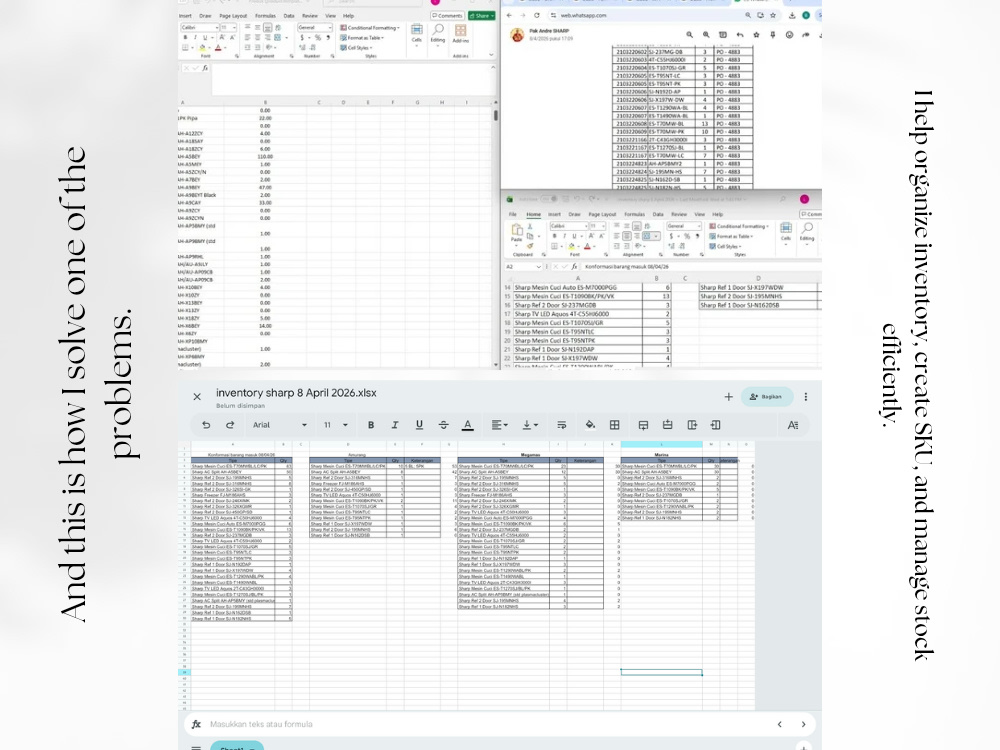
Task: Open text formatting panel icon in Sheets
Action: coord(793,425)
